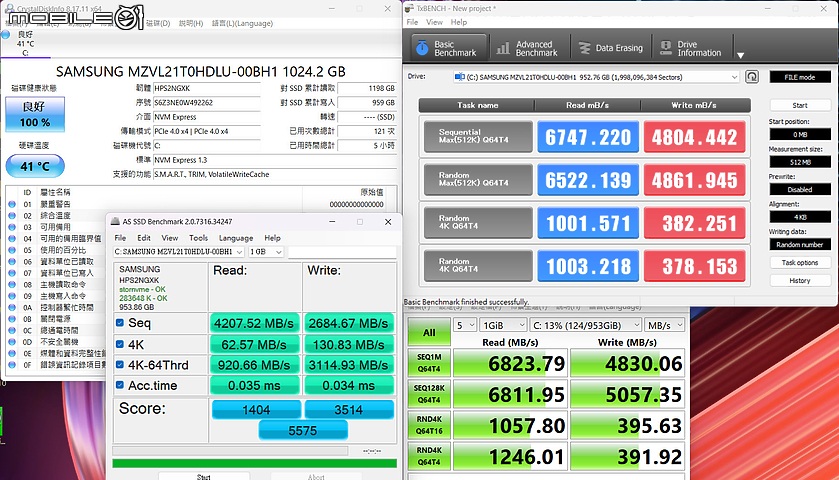Screen dimensions: 839x480
Task: Click the toolbar overflow arrow in TxBENCH
Action: 740,55
